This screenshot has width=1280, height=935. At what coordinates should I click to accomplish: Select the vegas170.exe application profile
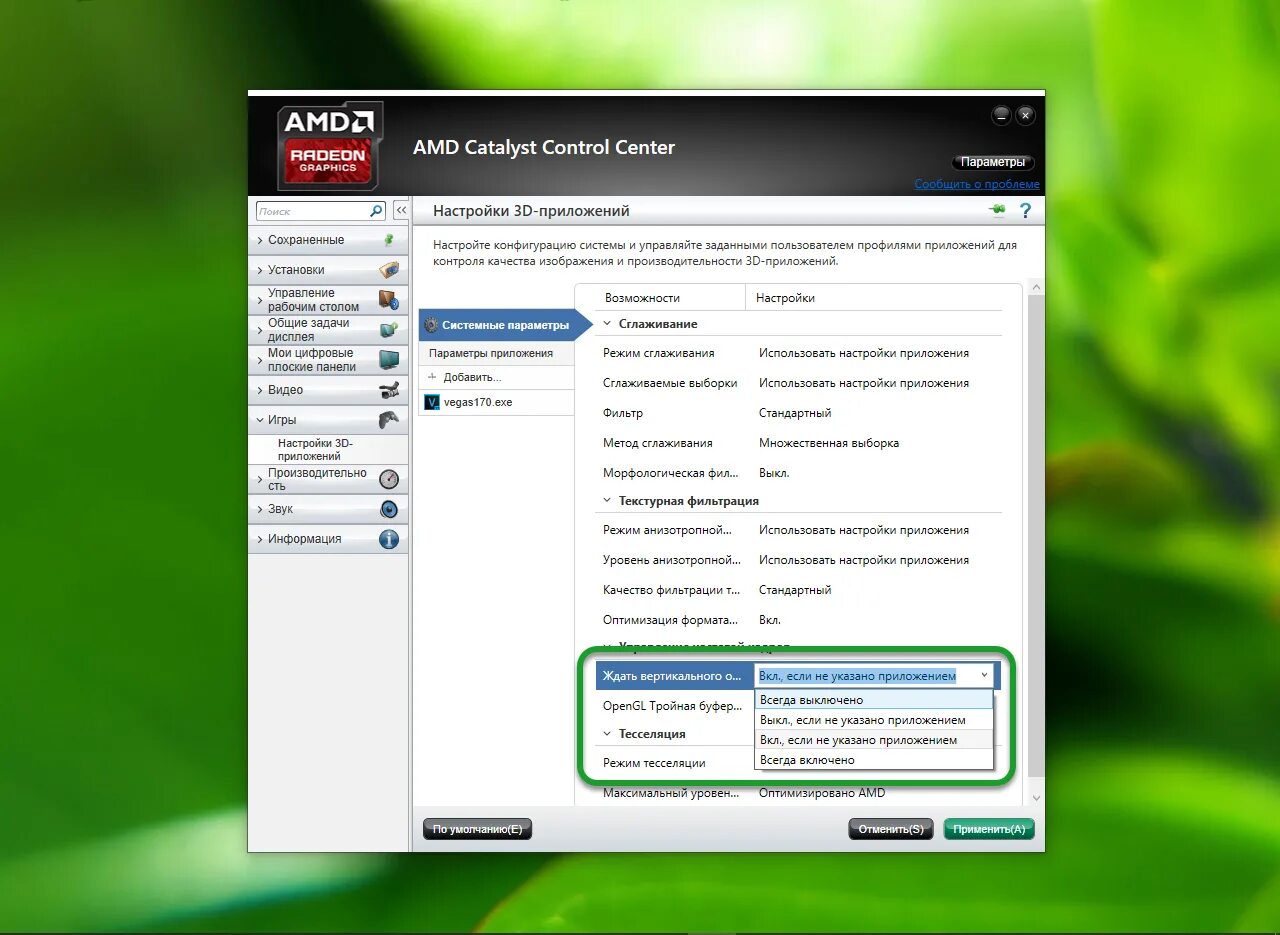tap(496, 402)
